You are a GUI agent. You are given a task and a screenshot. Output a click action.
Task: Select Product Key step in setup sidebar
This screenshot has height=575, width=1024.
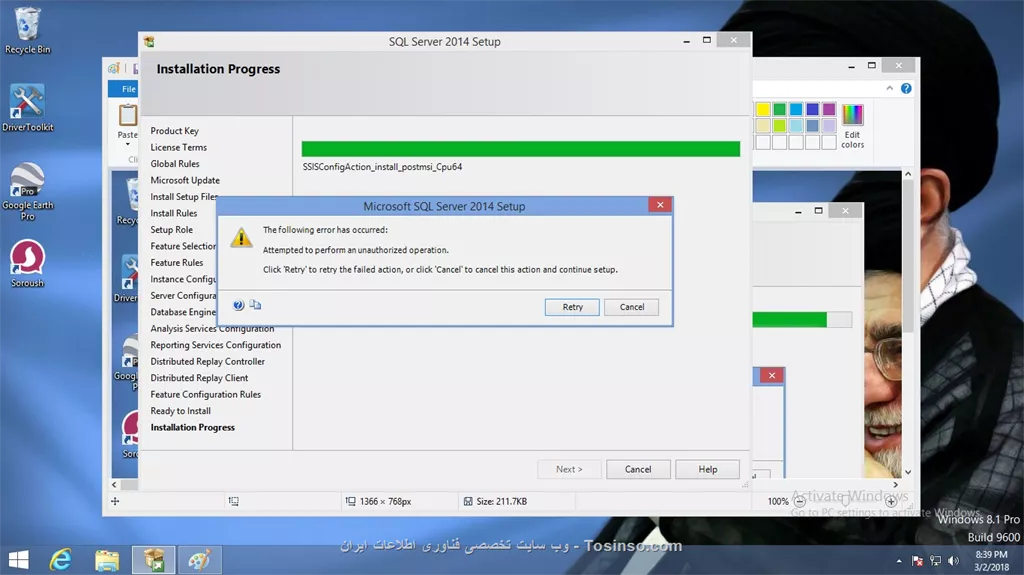174,131
